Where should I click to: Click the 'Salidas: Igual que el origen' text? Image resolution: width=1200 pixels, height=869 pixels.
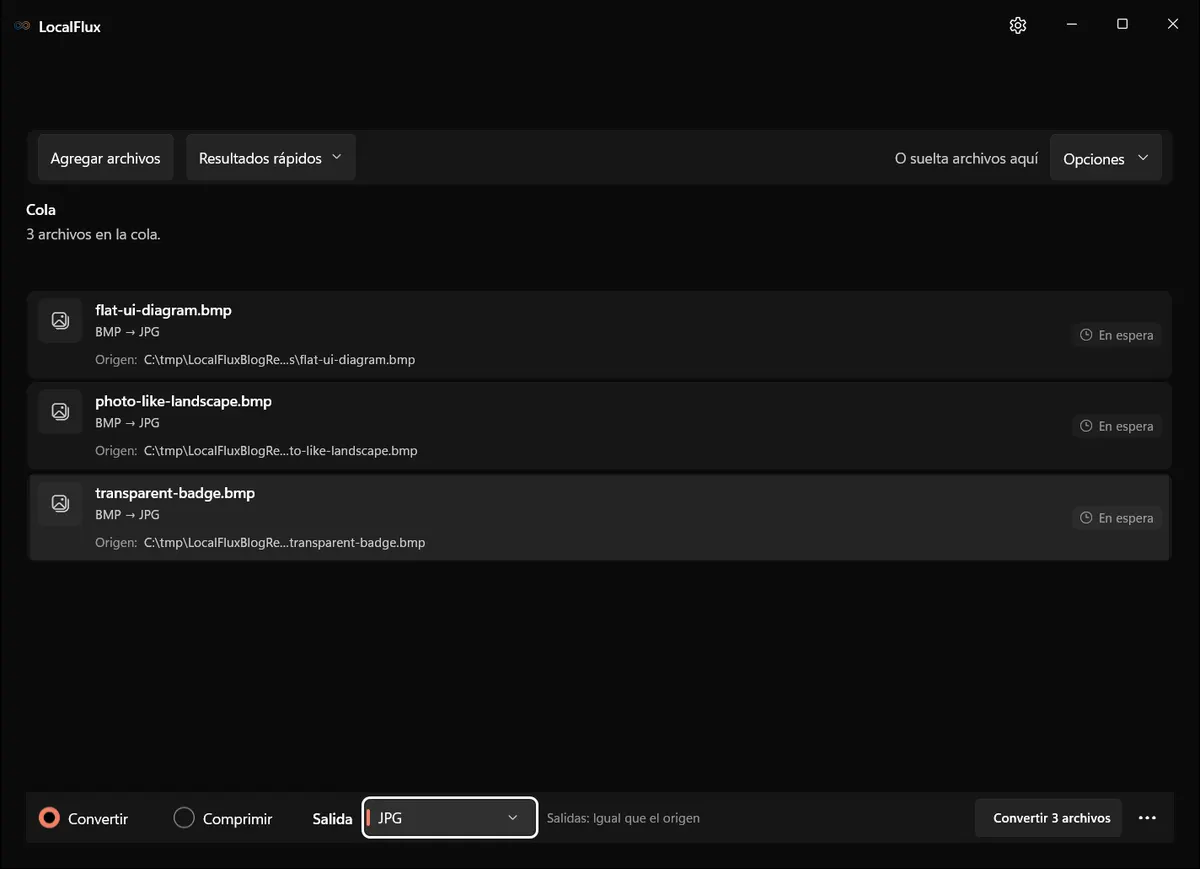click(623, 818)
